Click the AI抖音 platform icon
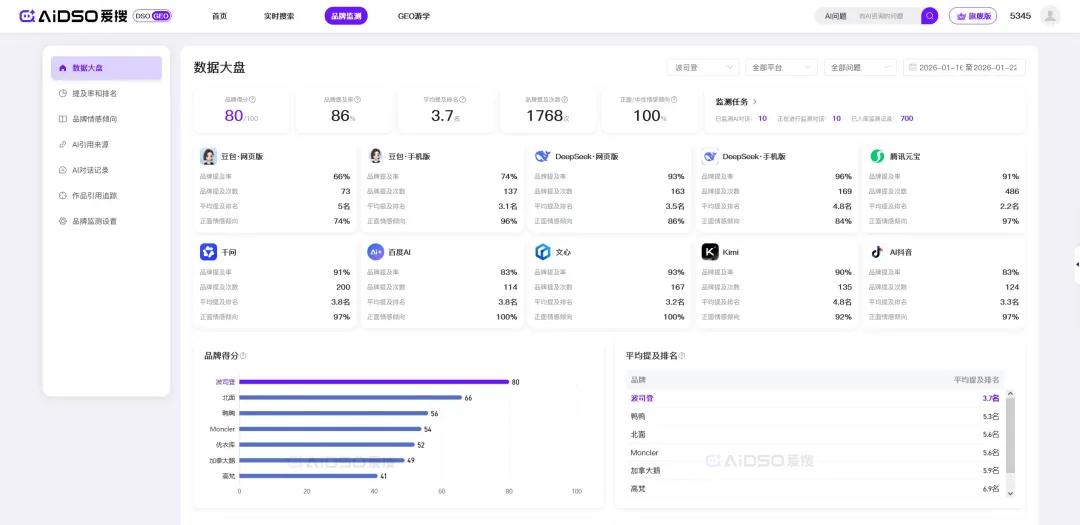This screenshot has width=1080, height=525. click(x=877, y=252)
